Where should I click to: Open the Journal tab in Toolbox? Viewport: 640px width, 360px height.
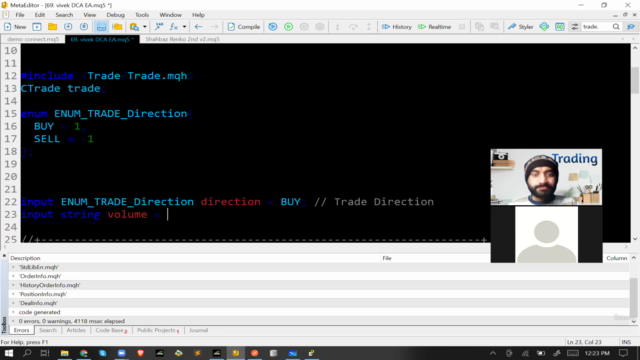[x=198, y=330]
